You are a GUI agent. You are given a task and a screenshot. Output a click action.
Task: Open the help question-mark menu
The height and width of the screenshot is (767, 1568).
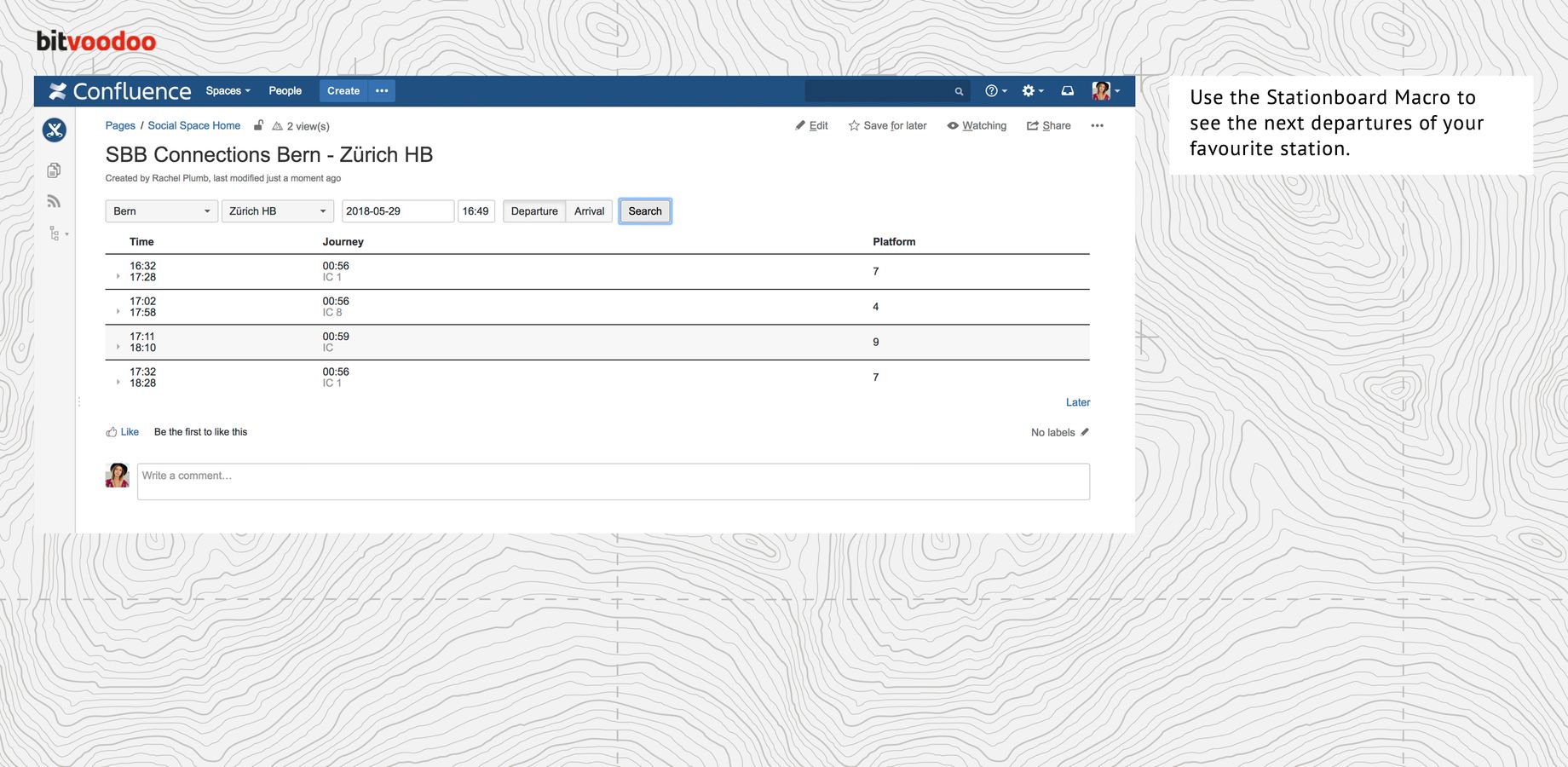[995, 91]
